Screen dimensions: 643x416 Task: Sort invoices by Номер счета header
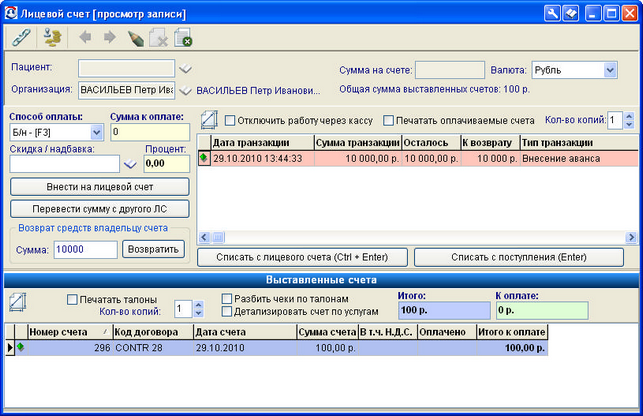point(69,332)
